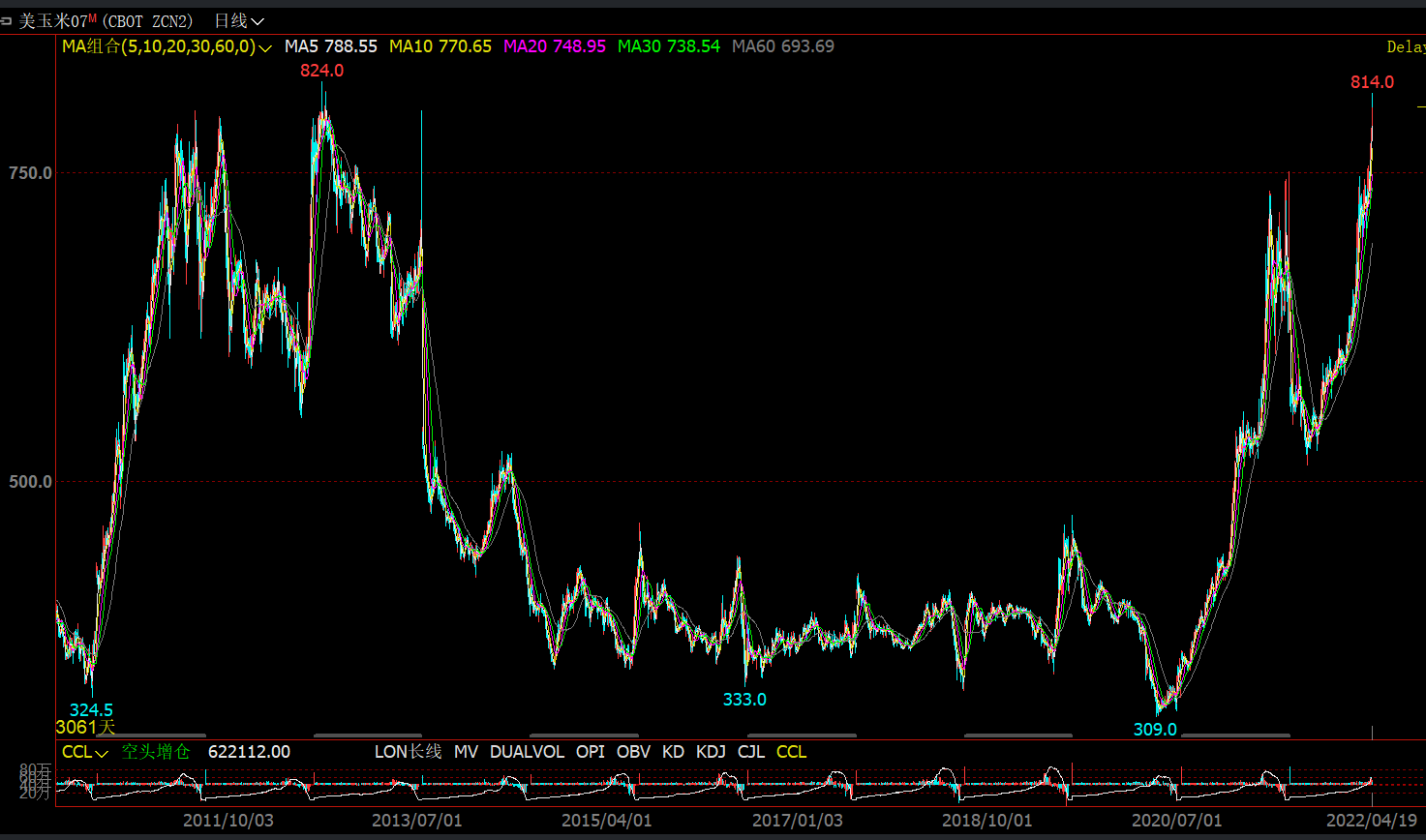
Task: Click the small icon left of 美玉米07 title
Action: pyautogui.click(x=7, y=20)
